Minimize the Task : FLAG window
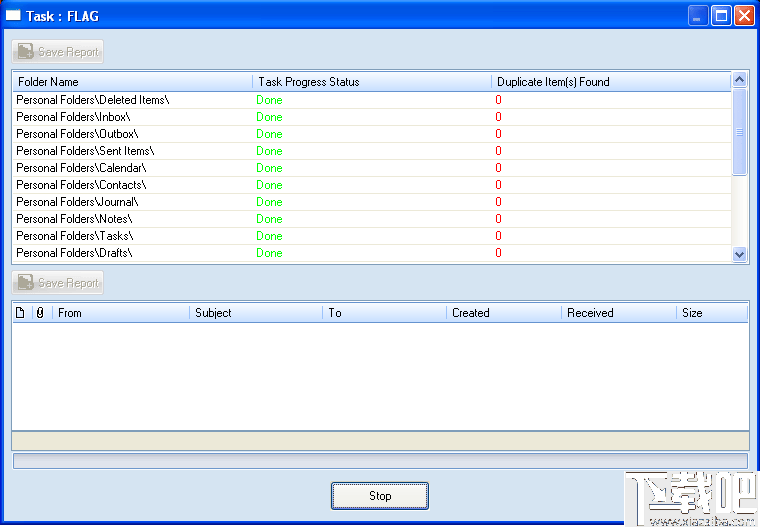This screenshot has width=760, height=527. pos(698,16)
